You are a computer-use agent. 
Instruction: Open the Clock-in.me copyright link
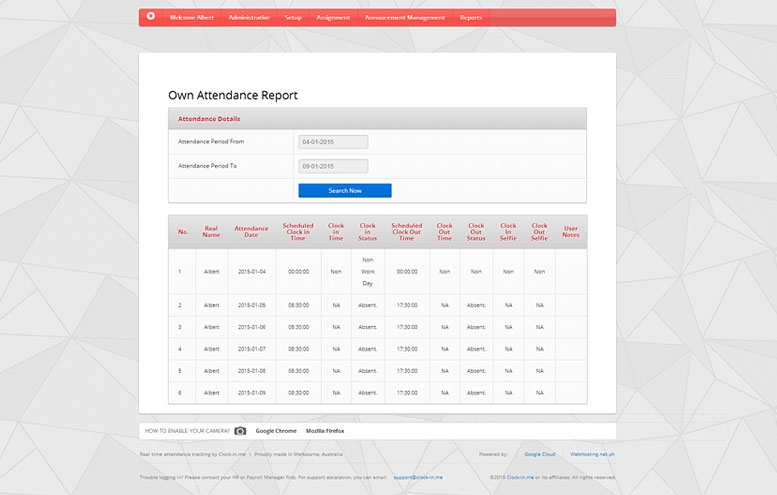coord(520,477)
